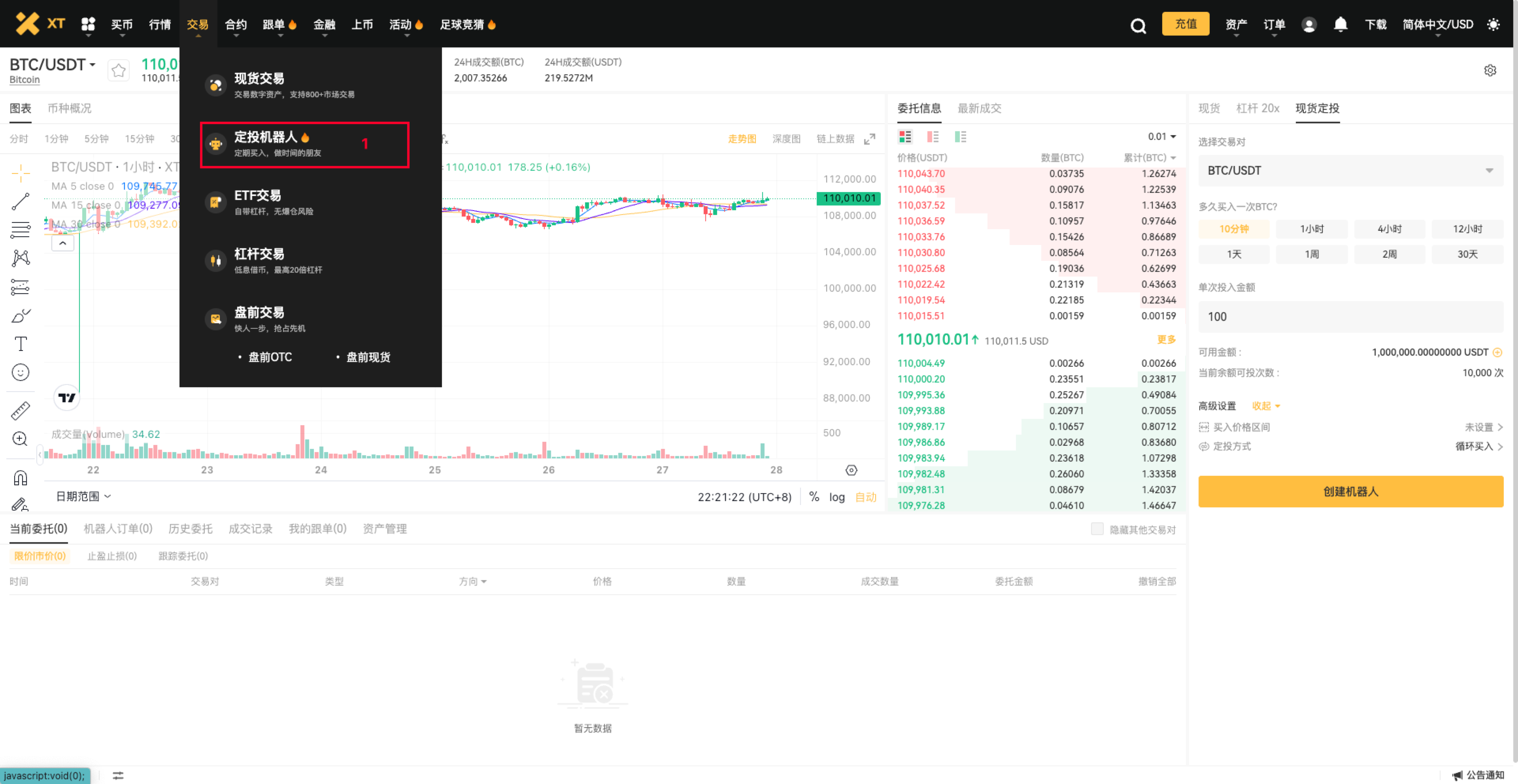This screenshot has height=784, width=1518.
Task: Open language 简体中文/USD selector
Action: (x=1437, y=25)
